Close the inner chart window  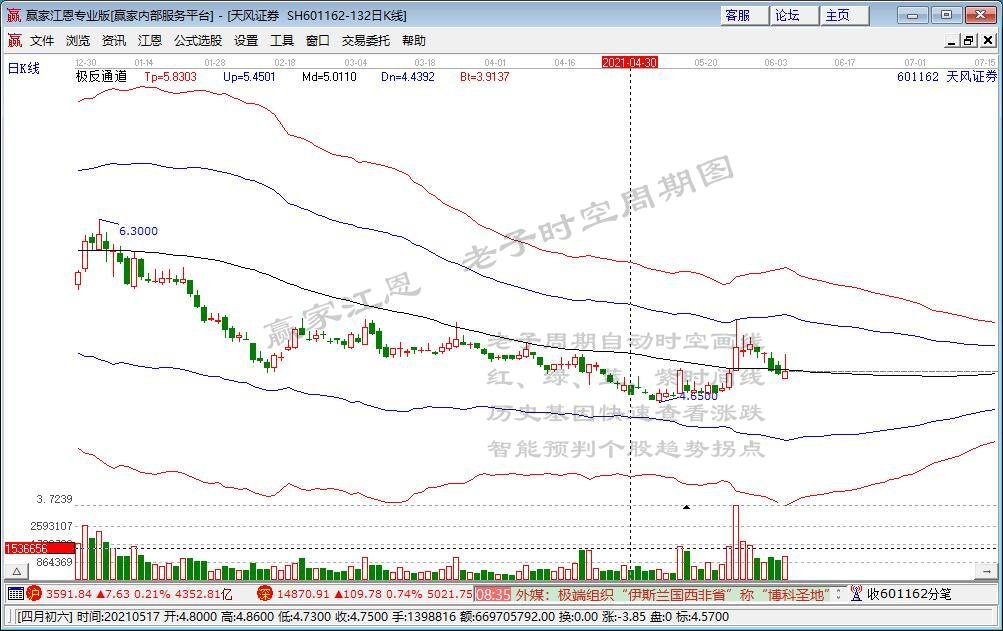pyautogui.click(x=986, y=41)
